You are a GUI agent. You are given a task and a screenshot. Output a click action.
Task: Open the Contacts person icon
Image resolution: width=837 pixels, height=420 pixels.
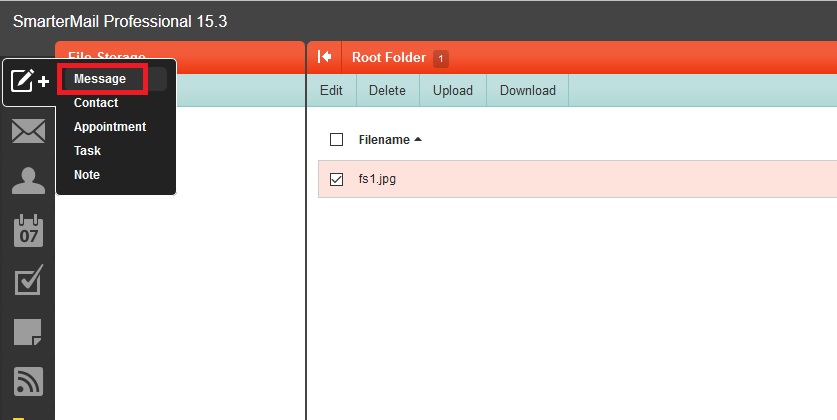point(28,181)
